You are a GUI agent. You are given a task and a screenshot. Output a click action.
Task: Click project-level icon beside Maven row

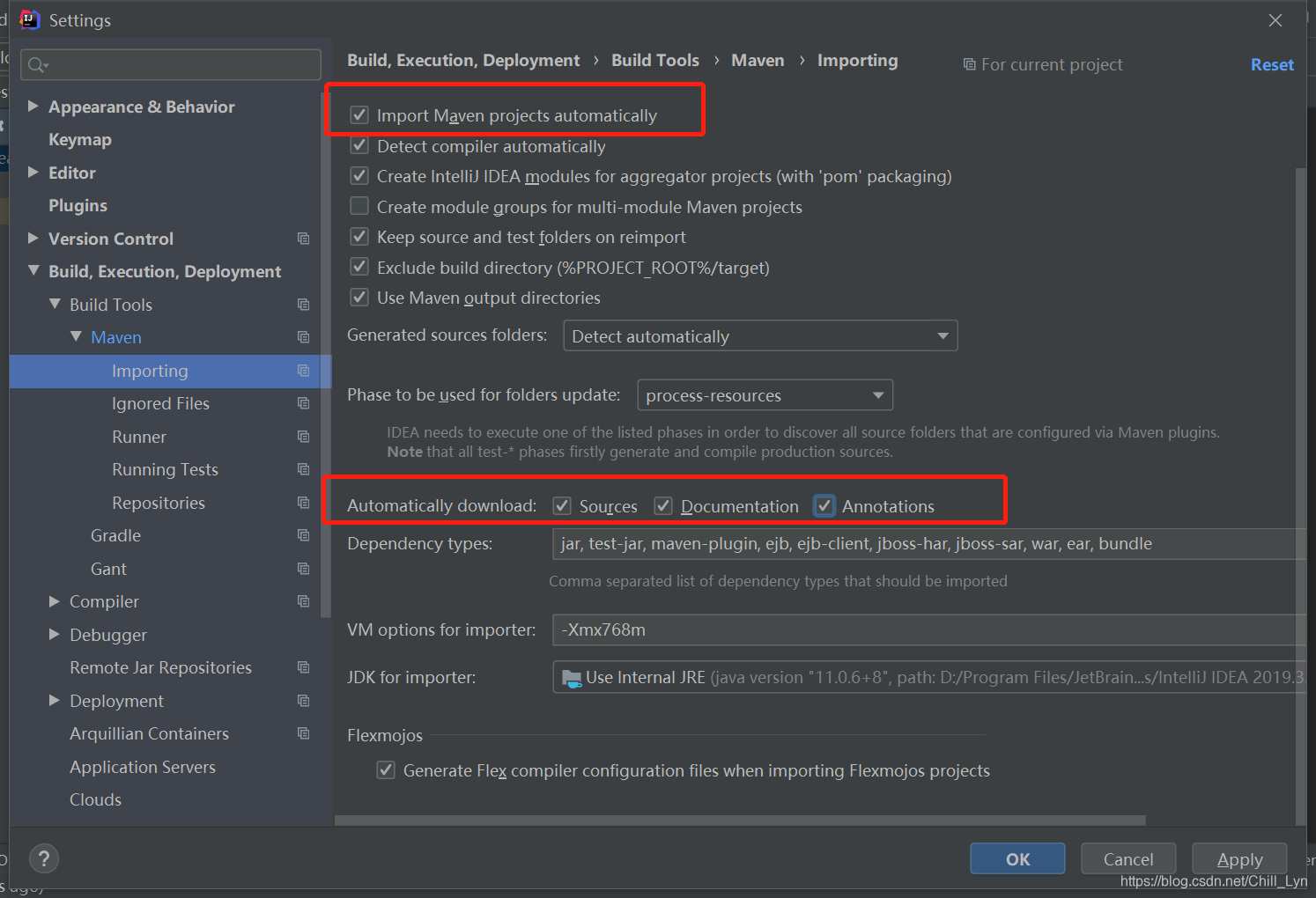click(303, 337)
